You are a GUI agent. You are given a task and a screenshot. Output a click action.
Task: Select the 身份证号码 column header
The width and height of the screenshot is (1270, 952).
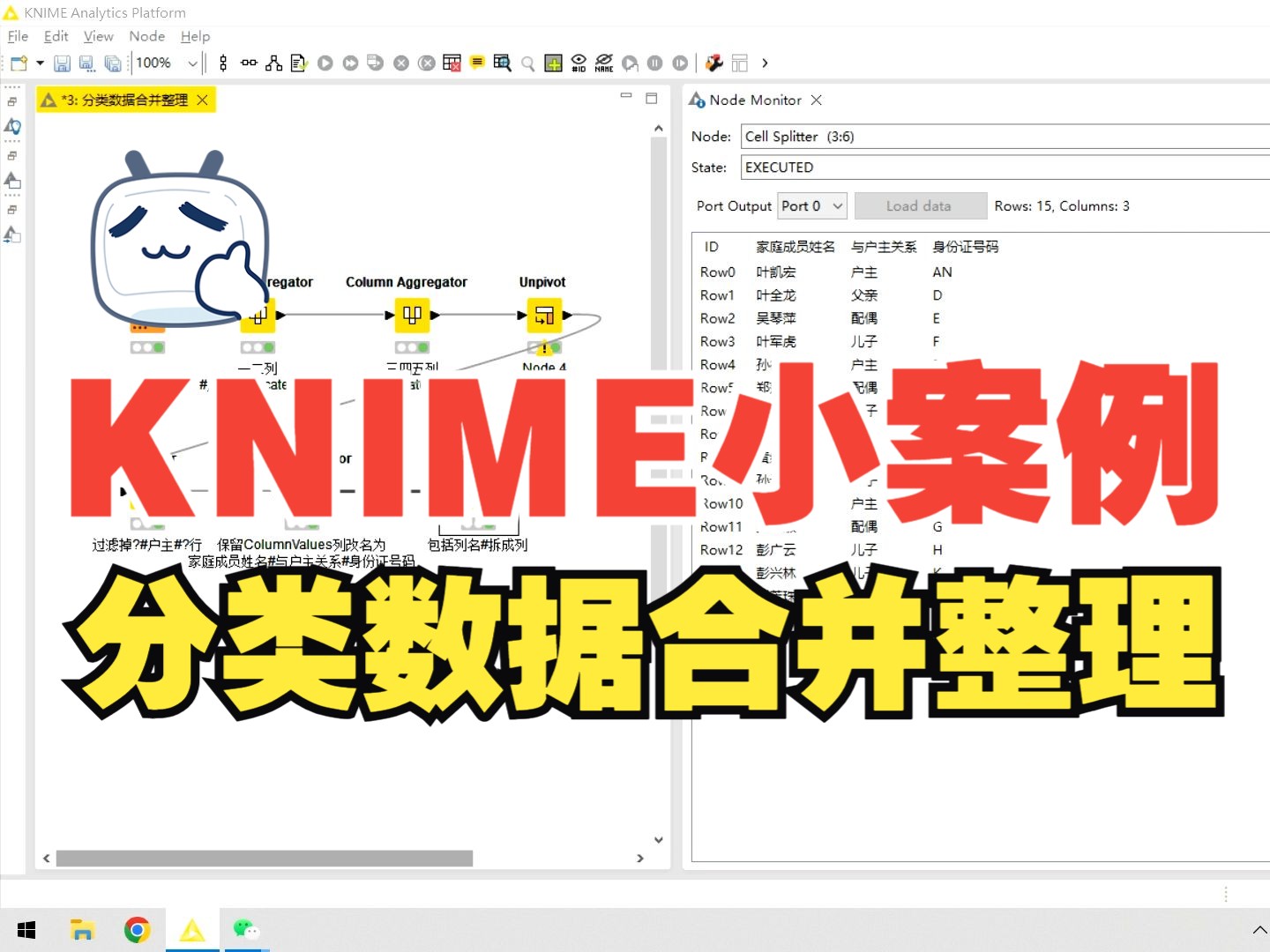pyautogui.click(x=966, y=246)
